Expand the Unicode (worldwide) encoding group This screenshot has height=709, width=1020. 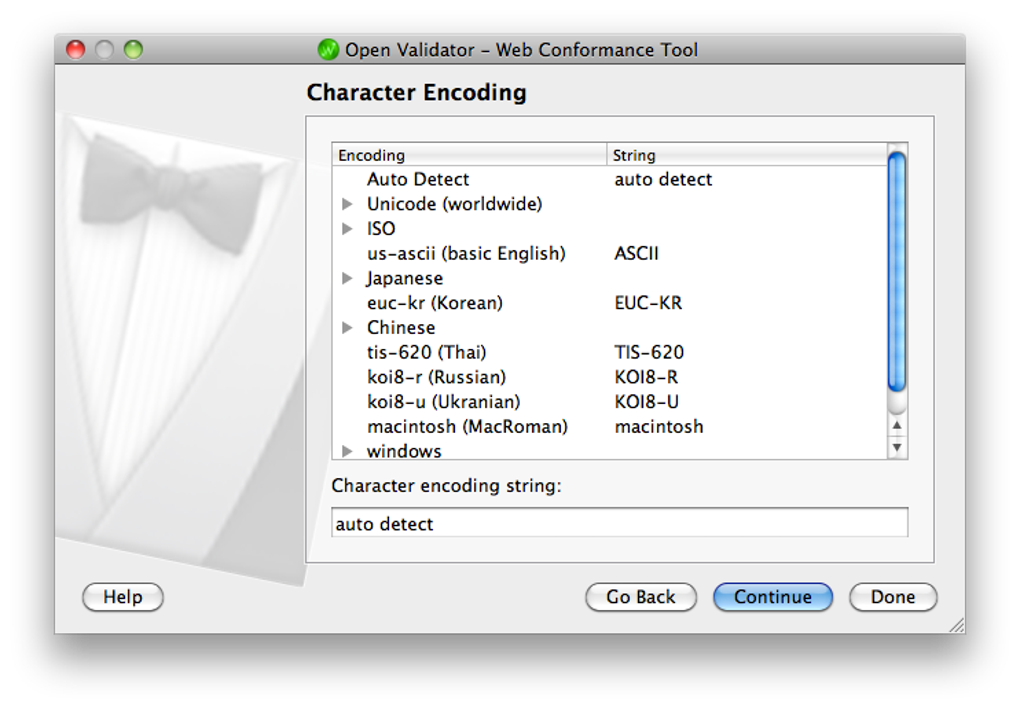(347, 204)
